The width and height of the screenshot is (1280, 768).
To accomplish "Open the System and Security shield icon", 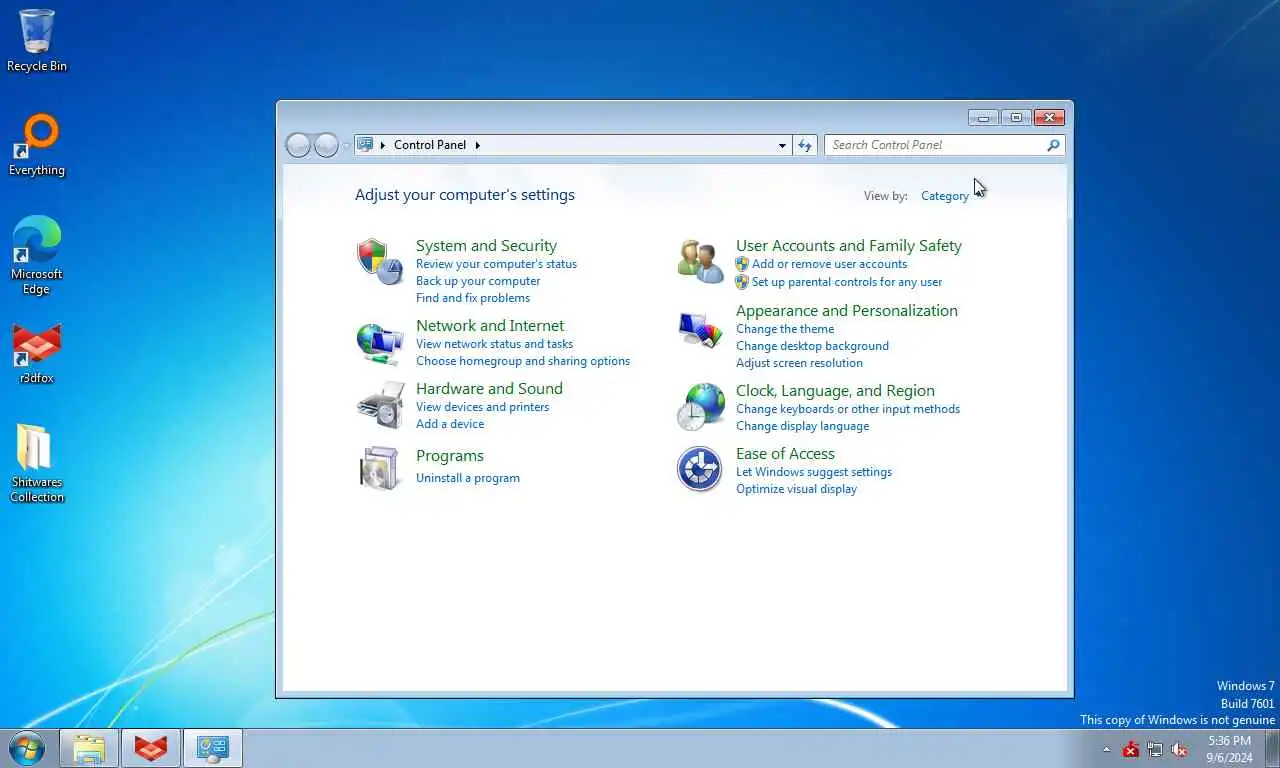I will point(379,262).
